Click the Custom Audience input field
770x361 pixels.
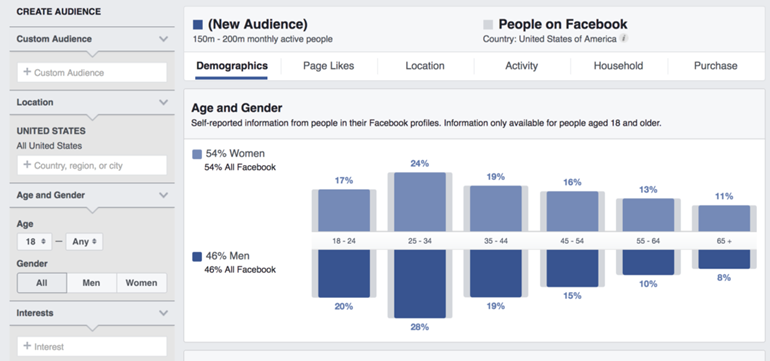coord(92,72)
